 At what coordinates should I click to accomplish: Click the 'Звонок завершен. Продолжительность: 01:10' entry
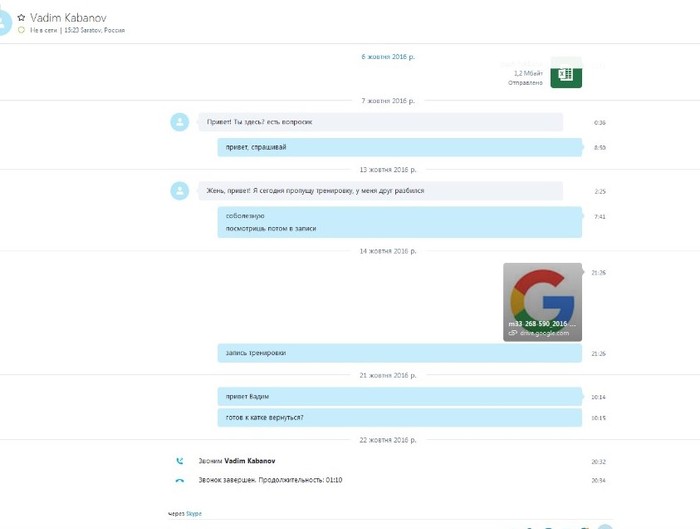270,480
